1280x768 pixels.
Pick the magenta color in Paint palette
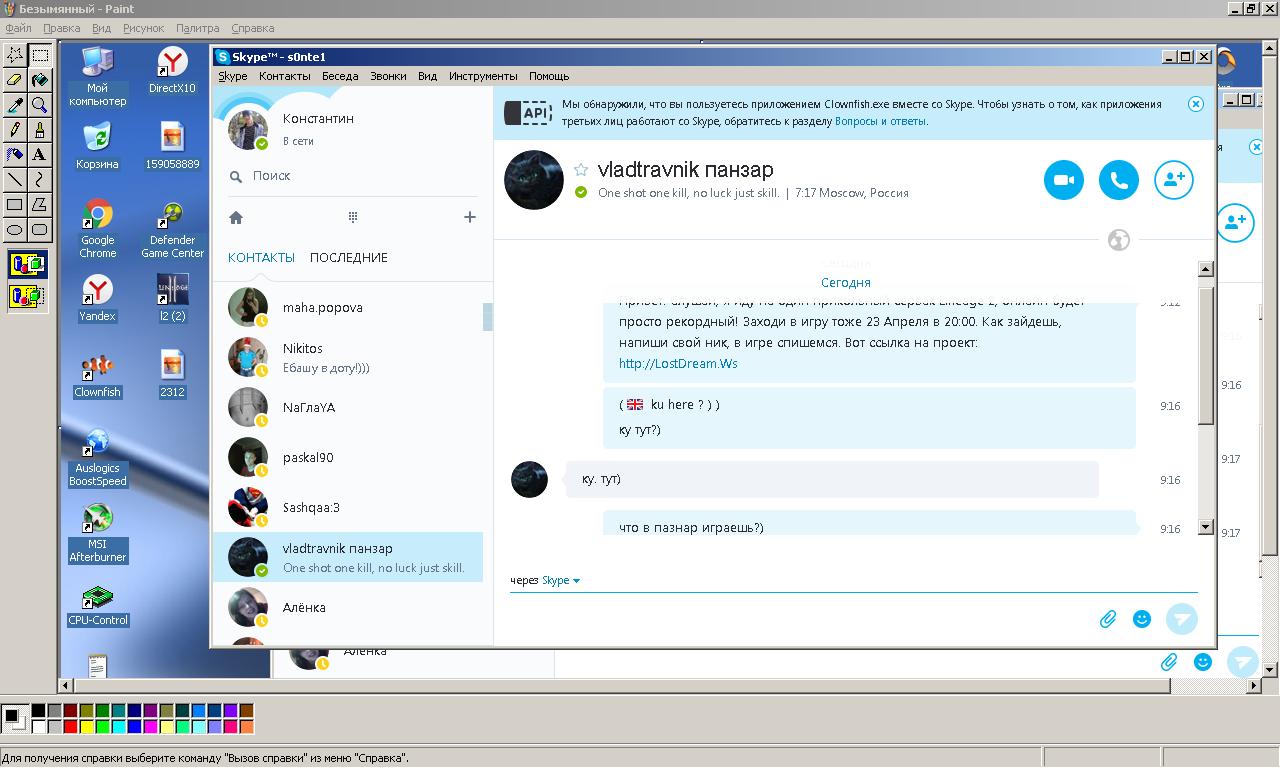pyautogui.click(x=150, y=726)
